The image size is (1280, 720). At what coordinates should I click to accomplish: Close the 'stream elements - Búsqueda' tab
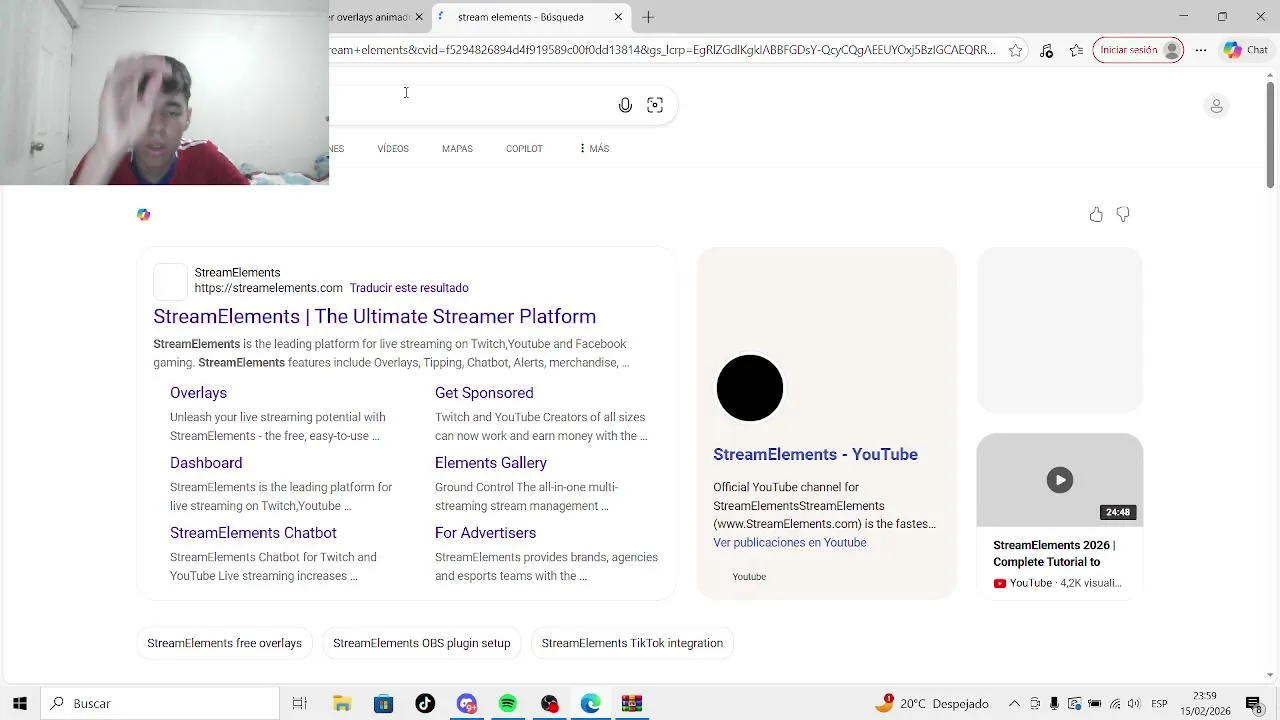pyautogui.click(x=618, y=17)
